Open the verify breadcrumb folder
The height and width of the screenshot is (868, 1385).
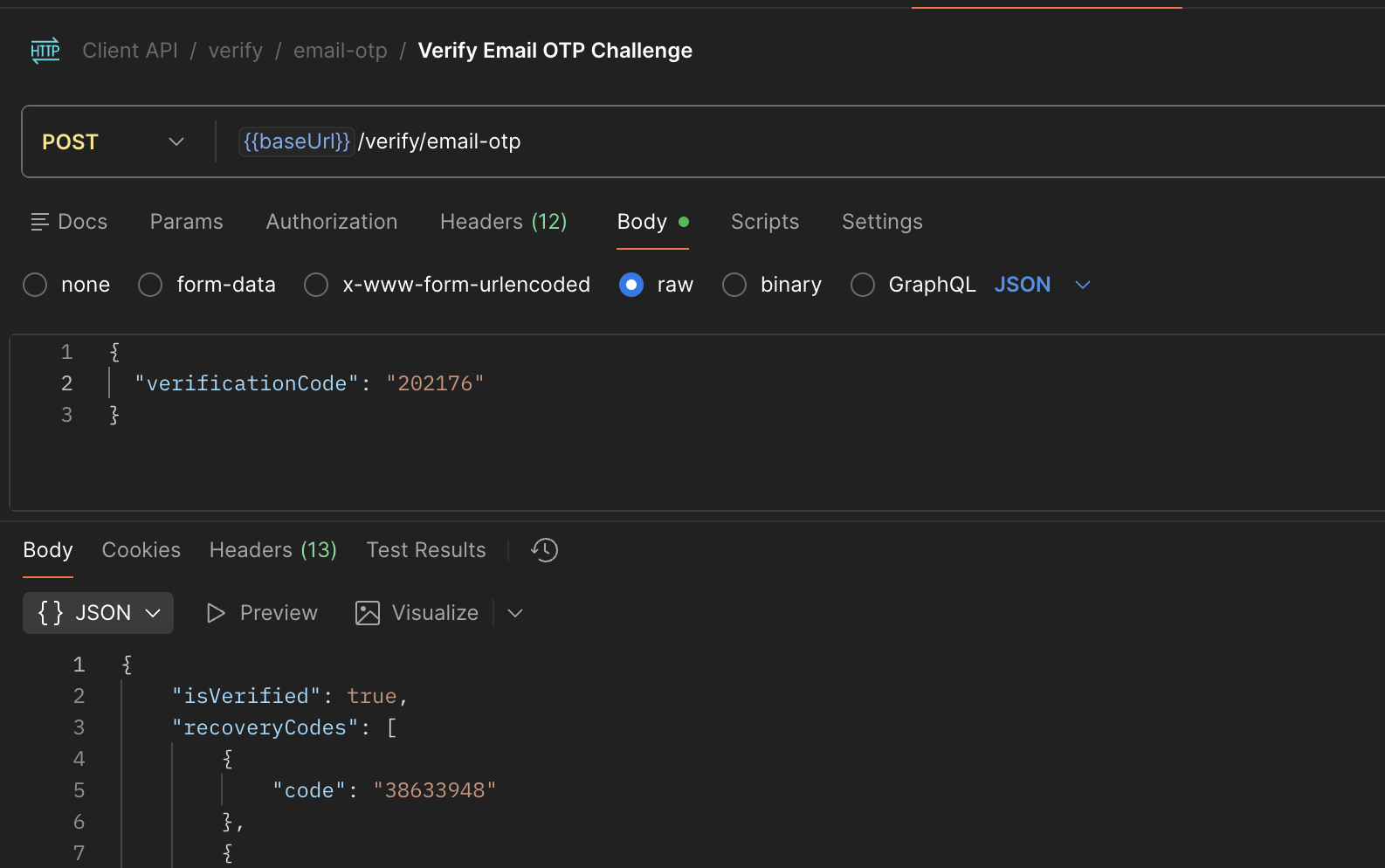(236, 51)
